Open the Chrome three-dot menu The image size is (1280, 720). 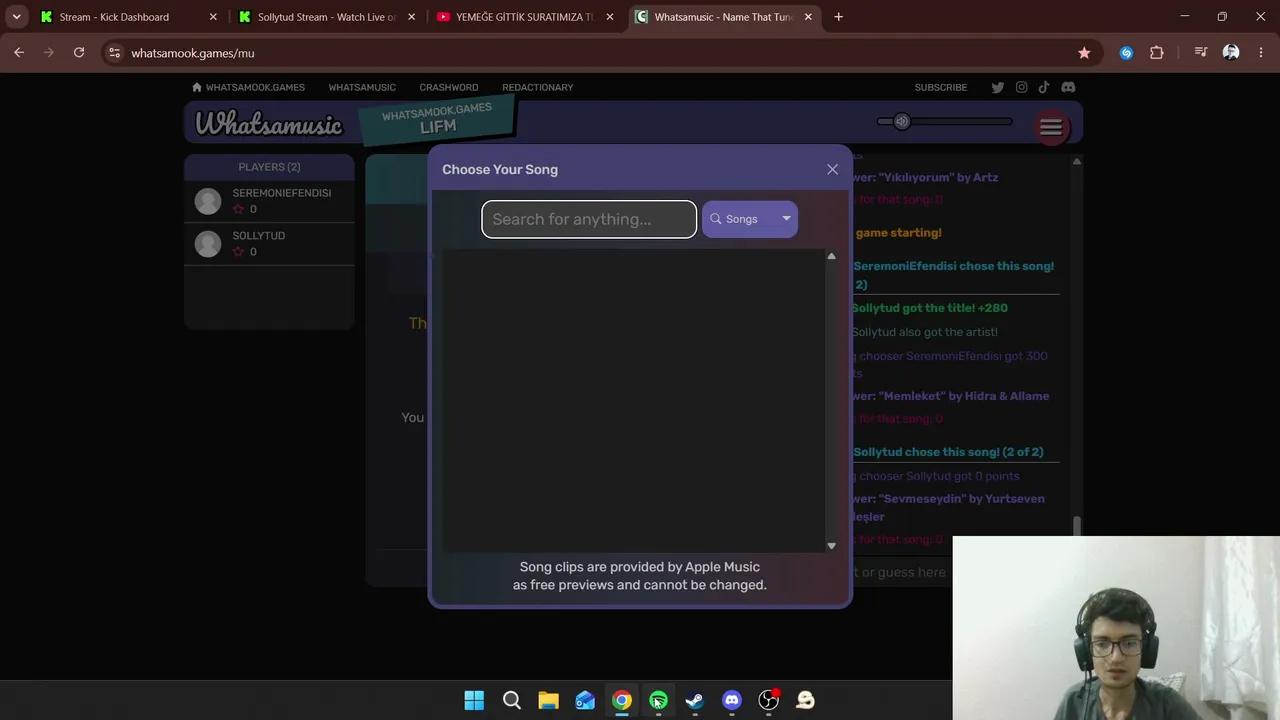click(1259, 53)
